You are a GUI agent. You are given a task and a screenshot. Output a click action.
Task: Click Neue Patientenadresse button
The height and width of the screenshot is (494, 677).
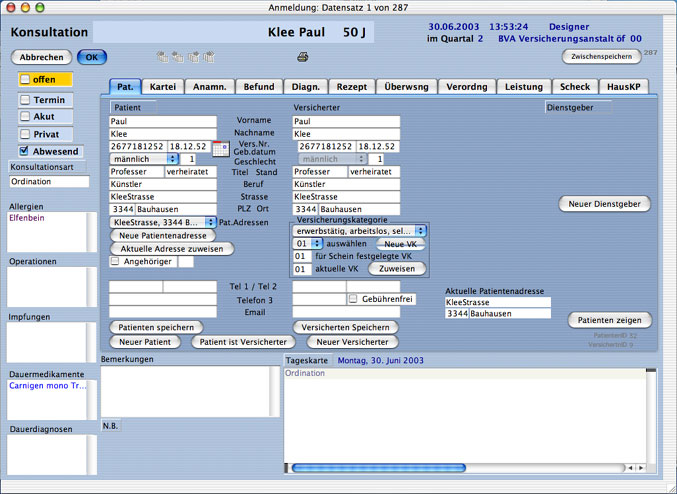click(x=163, y=235)
